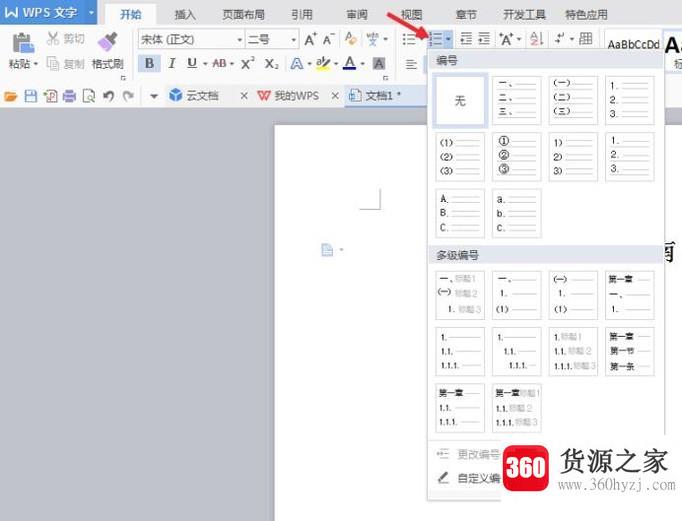This screenshot has height=521, width=682.
Task: Click the save disk icon
Action: tap(30, 96)
